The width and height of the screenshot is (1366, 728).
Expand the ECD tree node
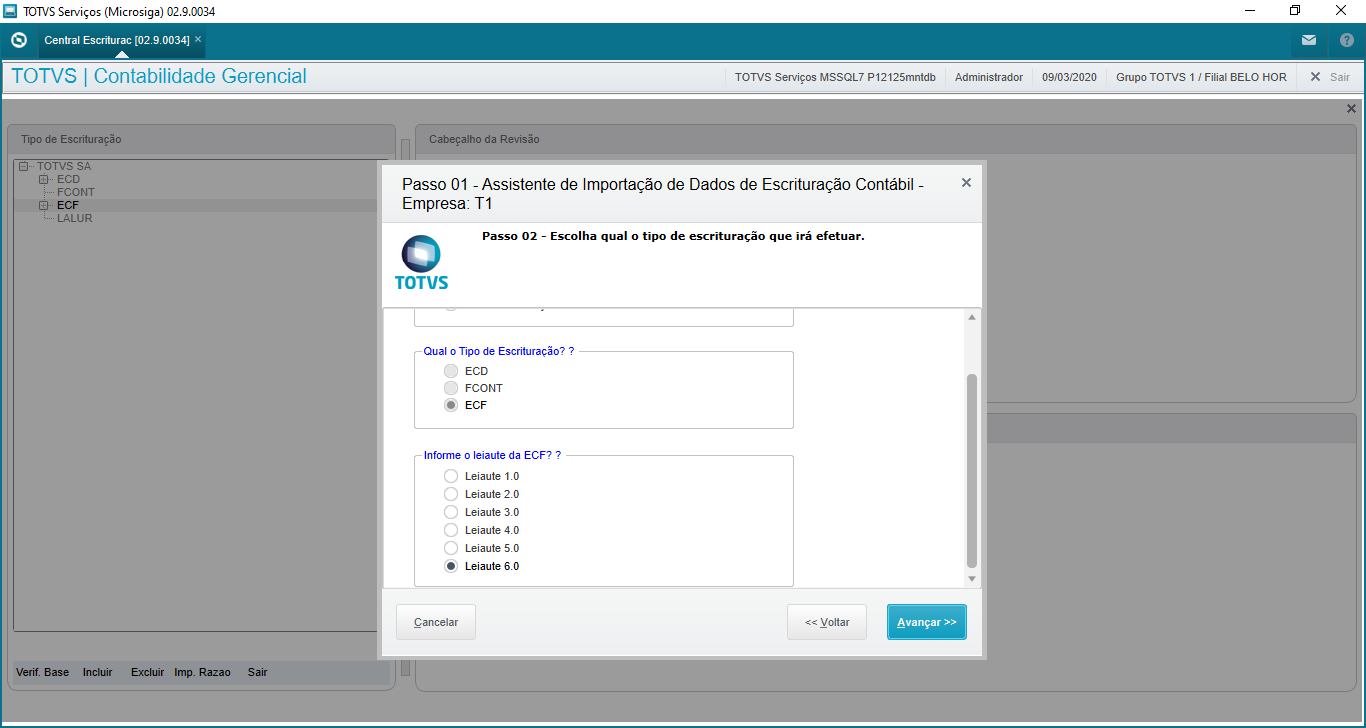point(43,179)
